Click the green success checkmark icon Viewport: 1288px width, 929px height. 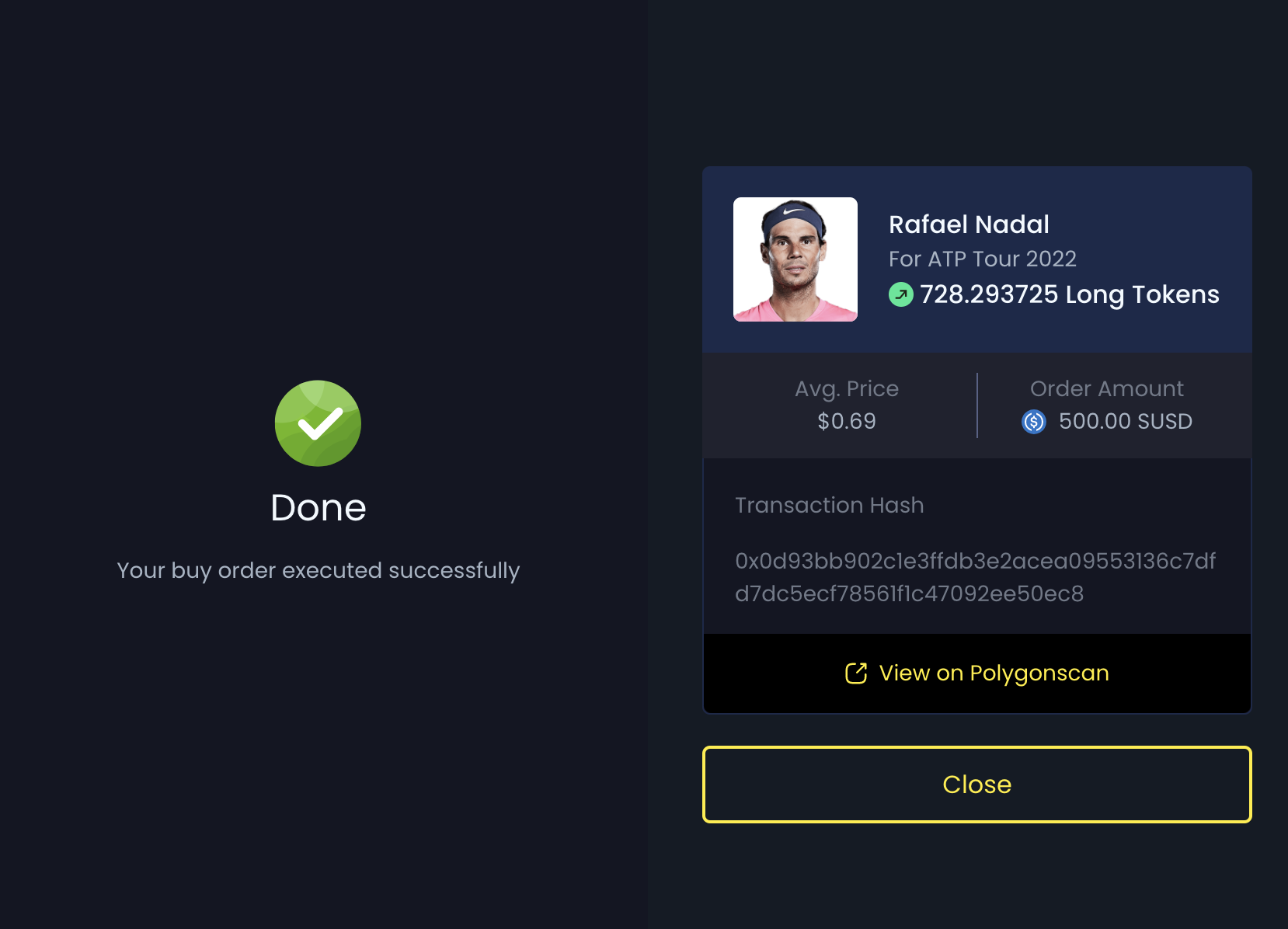click(x=318, y=423)
